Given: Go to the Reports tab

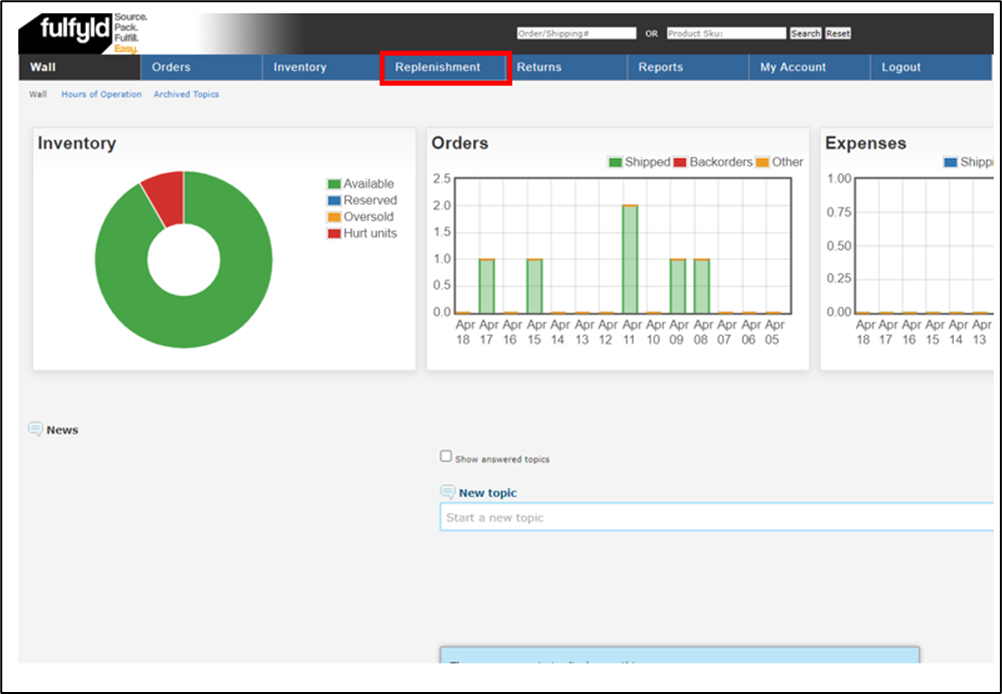Looking at the screenshot, I should [660, 67].
